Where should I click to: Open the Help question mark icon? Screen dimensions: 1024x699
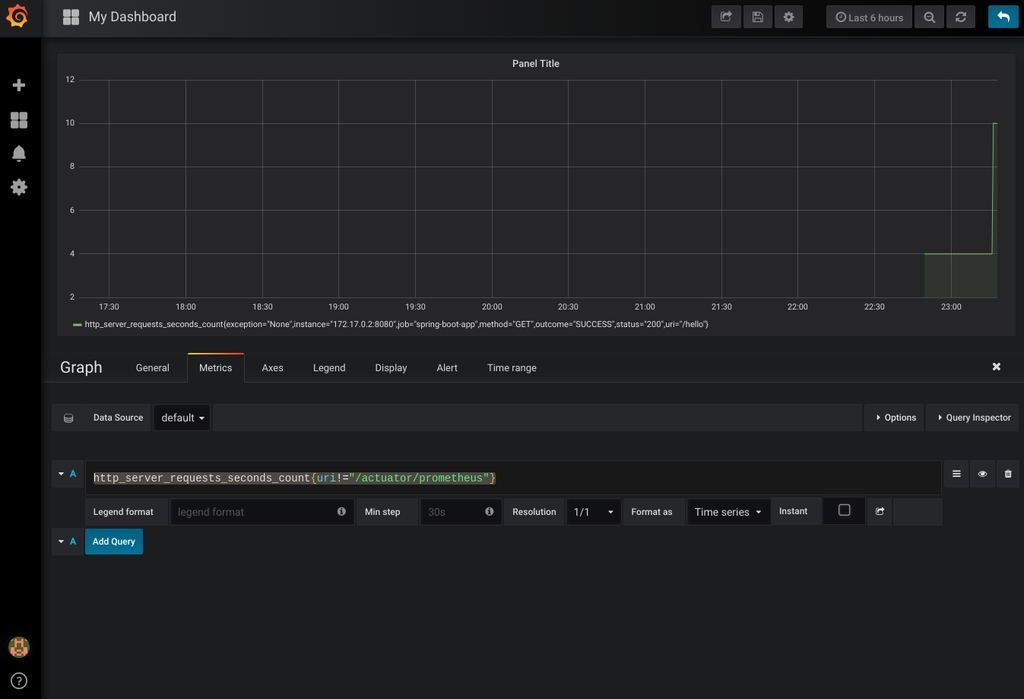pyautogui.click(x=19, y=681)
